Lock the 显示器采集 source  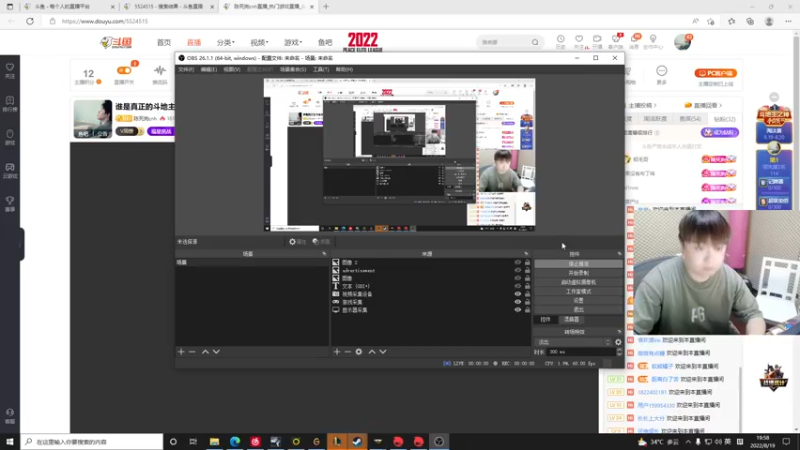[x=527, y=310]
